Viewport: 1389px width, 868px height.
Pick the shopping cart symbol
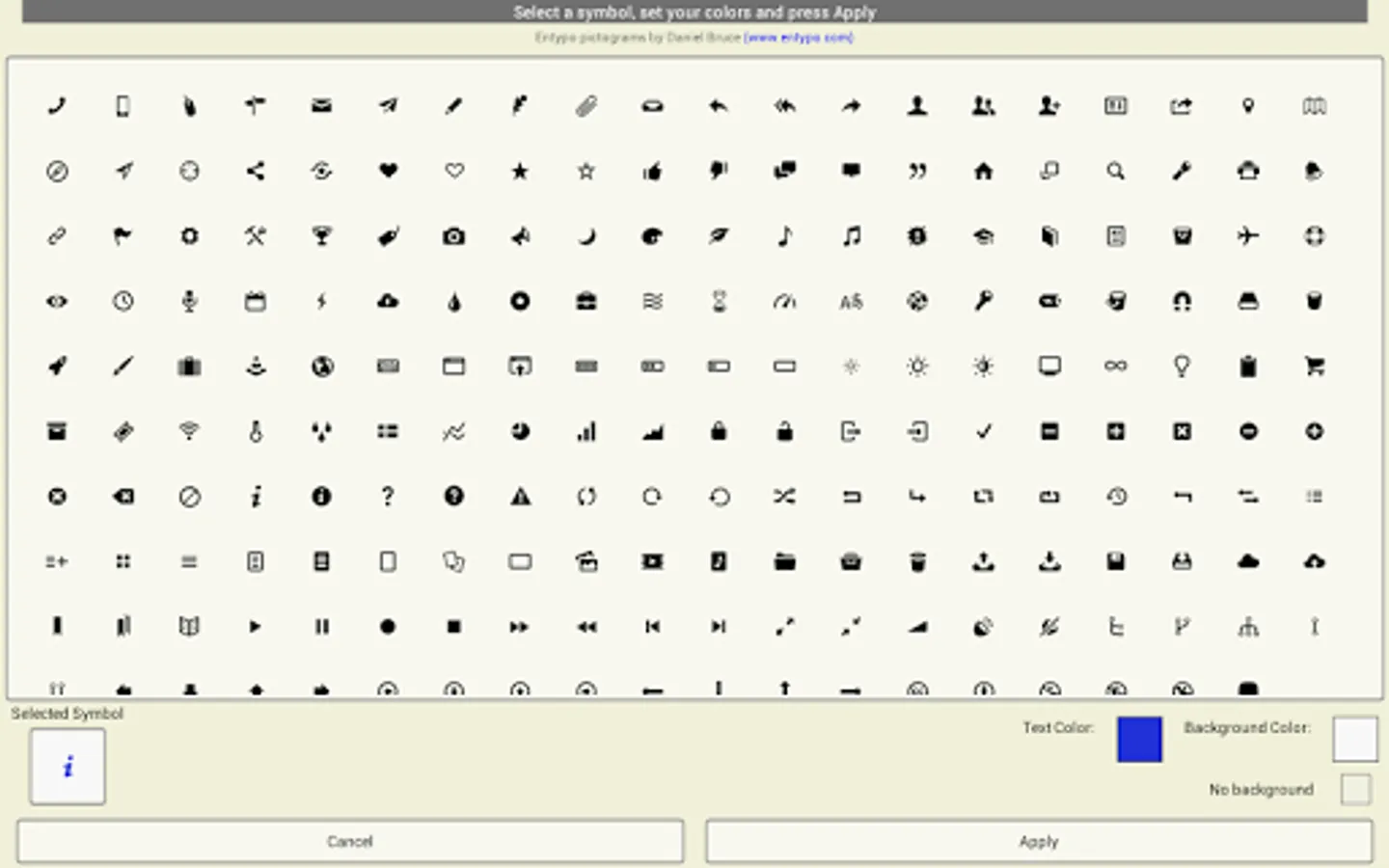pos(1315,366)
